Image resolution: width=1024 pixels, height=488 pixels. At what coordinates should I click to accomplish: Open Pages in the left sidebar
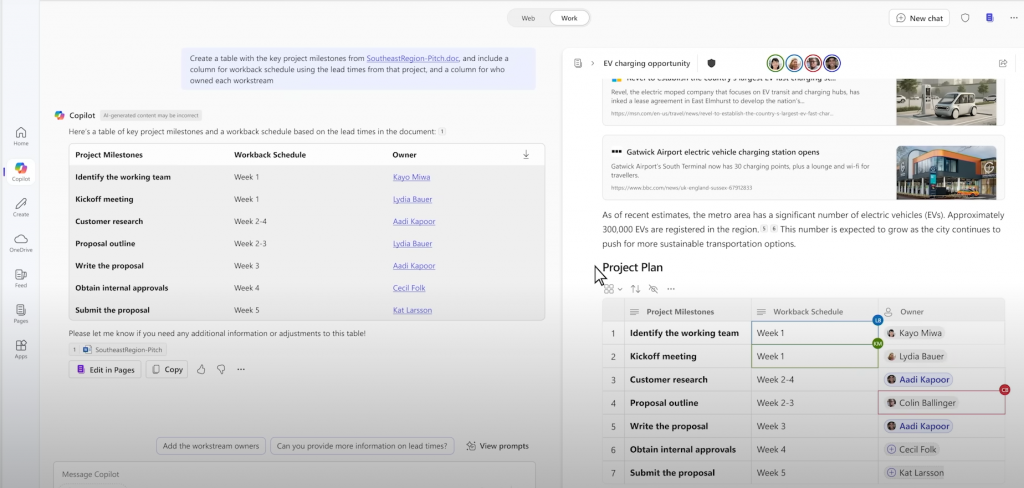click(x=21, y=314)
